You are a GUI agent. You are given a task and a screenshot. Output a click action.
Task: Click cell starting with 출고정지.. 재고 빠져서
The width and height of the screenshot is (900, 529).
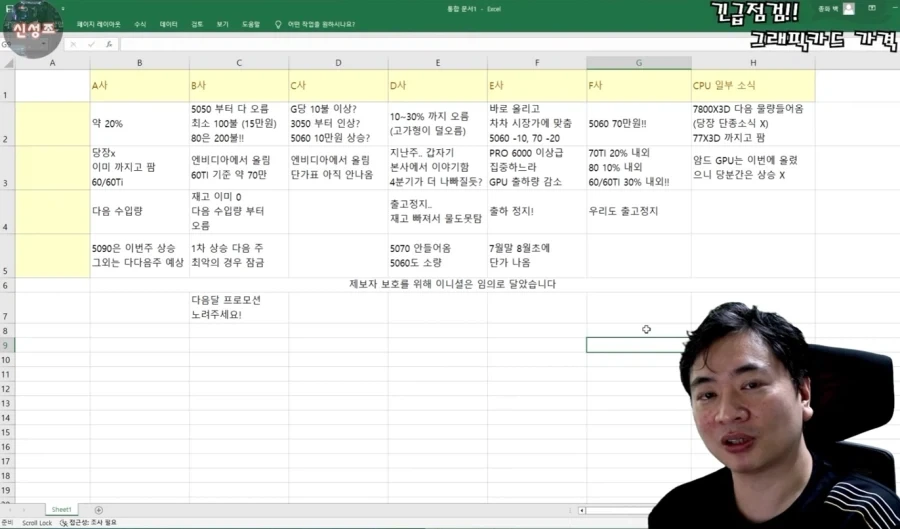point(437,211)
